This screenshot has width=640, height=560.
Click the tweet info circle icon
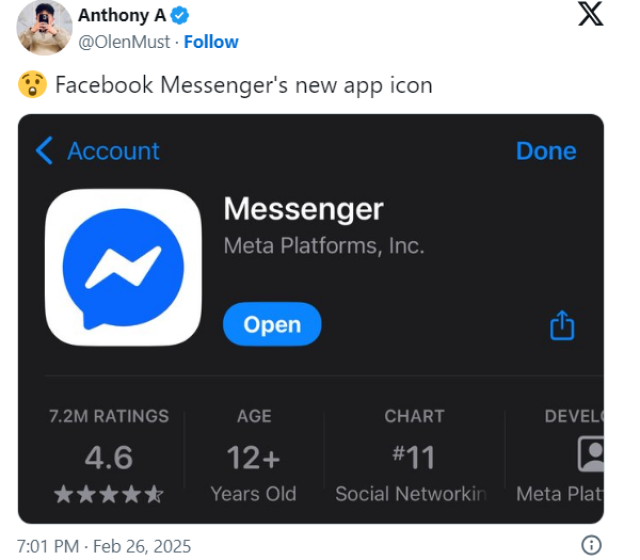(591, 545)
